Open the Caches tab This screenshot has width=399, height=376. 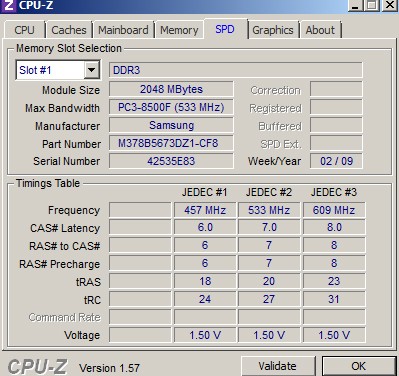pyautogui.click(x=69, y=30)
